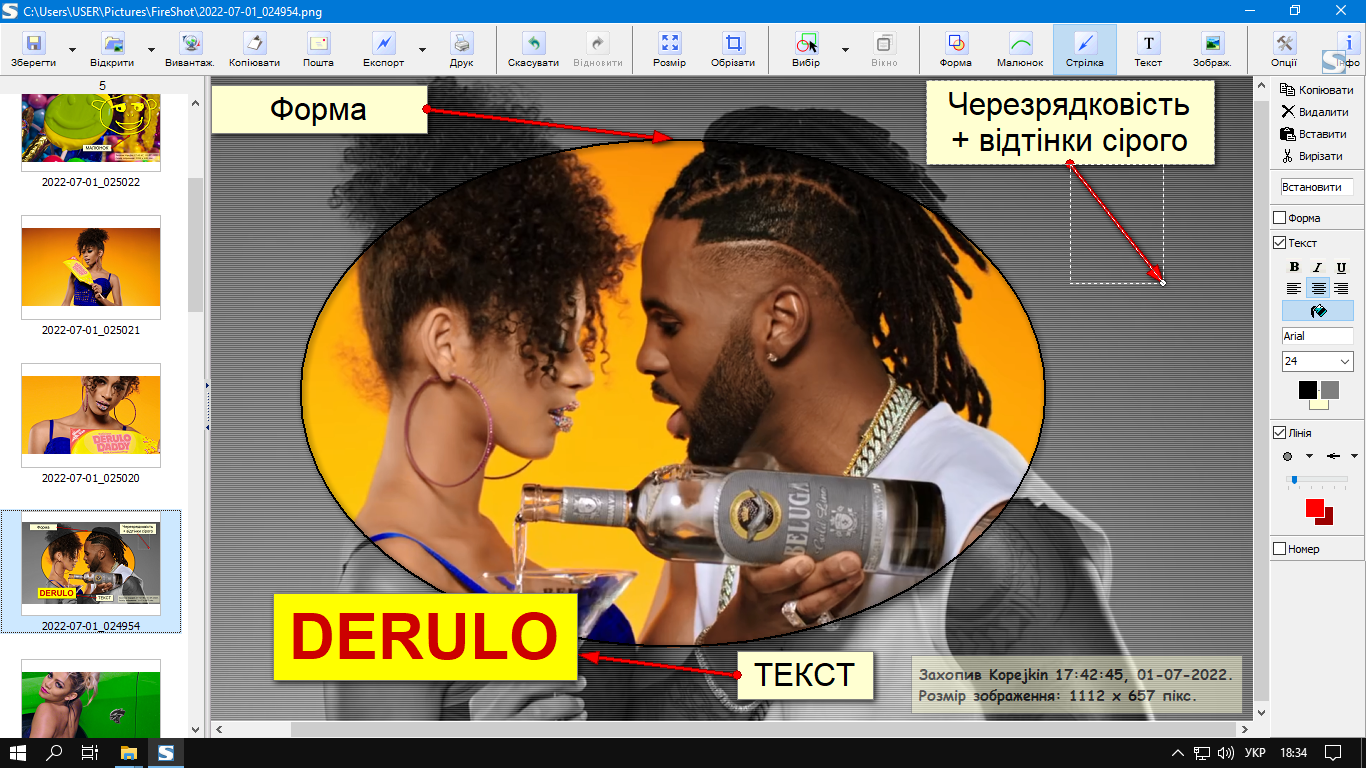Image resolution: width=1366 pixels, height=768 pixels.
Task: Select thumbnail 2022-07-01_025022
Action: 91,132
